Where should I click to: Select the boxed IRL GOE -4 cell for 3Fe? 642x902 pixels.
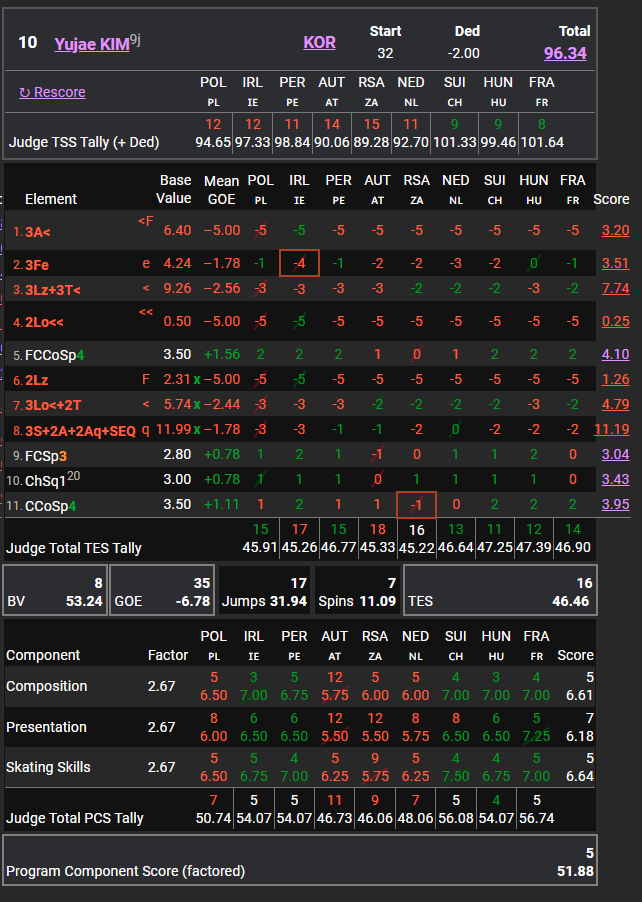[299, 264]
